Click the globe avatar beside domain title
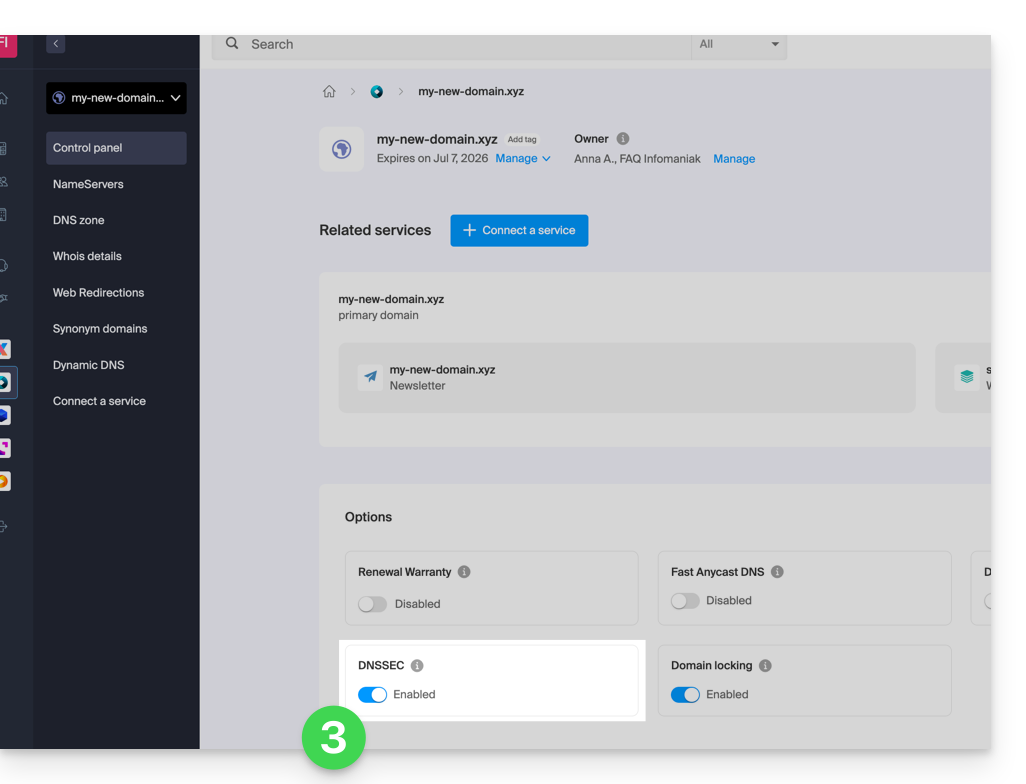The image size is (1026, 784). tap(342, 149)
